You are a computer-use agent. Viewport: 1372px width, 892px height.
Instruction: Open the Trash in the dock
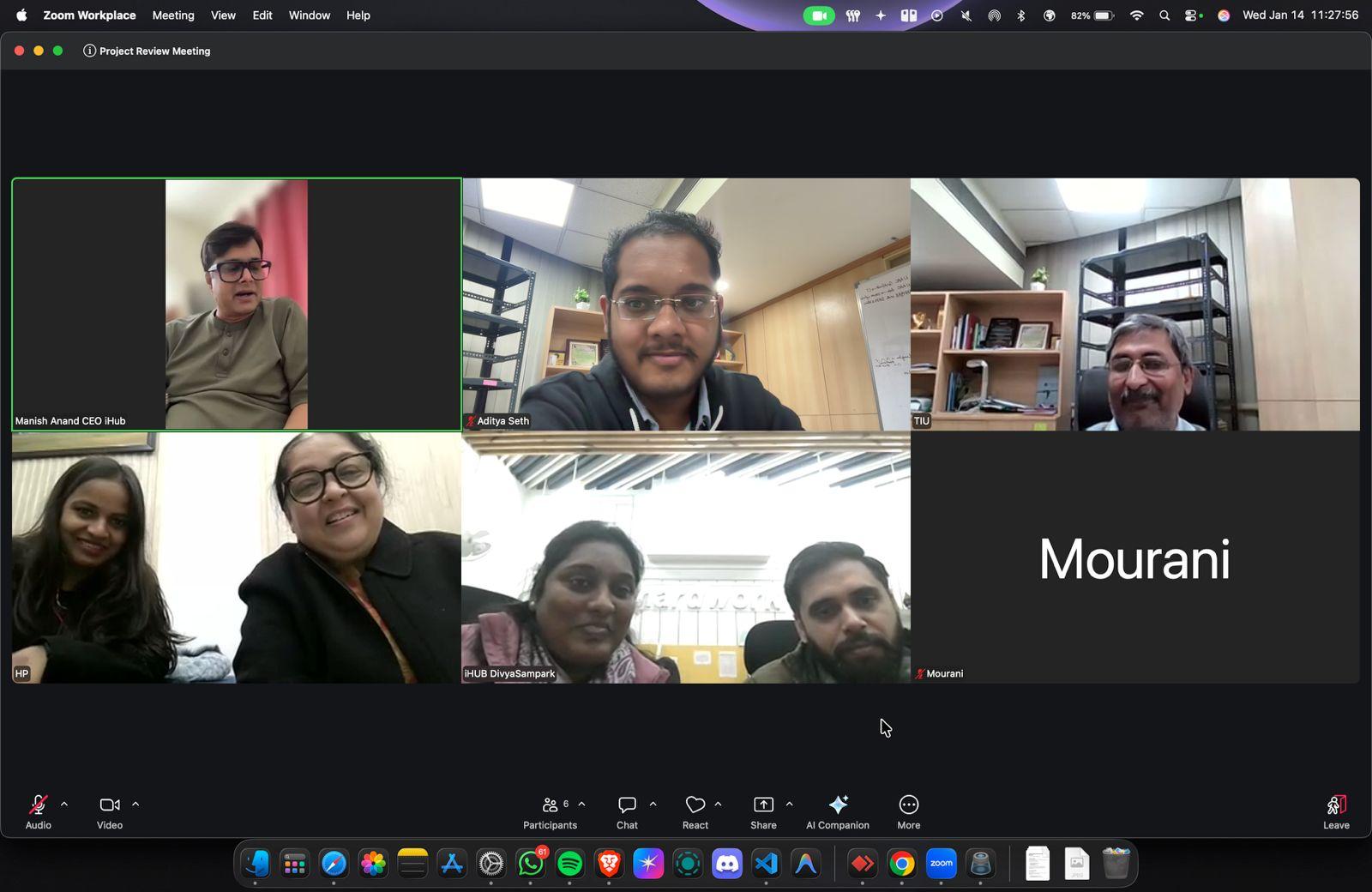pyautogui.click(x=1116, y=864)
